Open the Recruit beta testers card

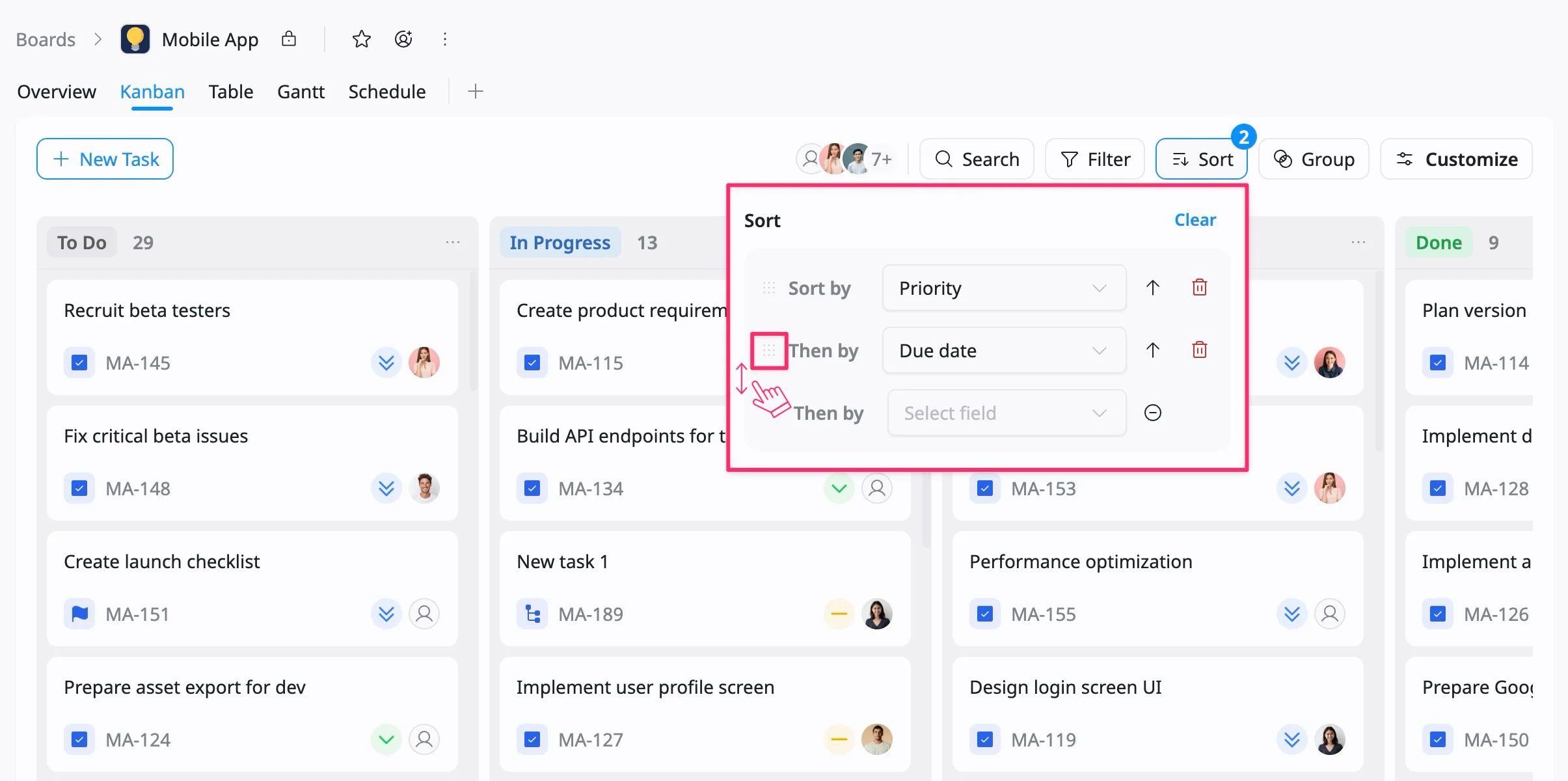[x=252, y=337]
